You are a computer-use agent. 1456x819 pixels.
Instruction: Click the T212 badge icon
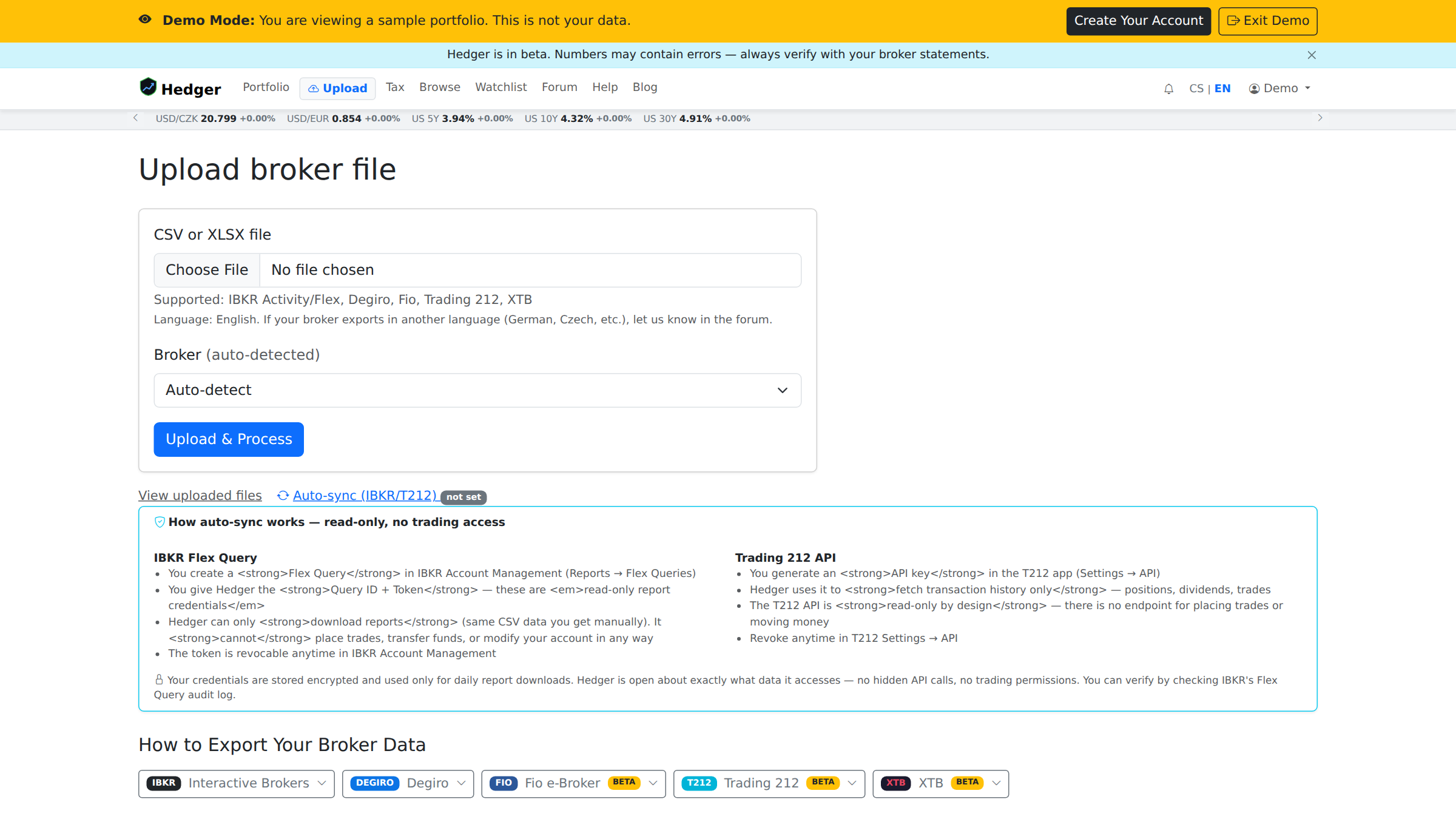pos(699,783)
